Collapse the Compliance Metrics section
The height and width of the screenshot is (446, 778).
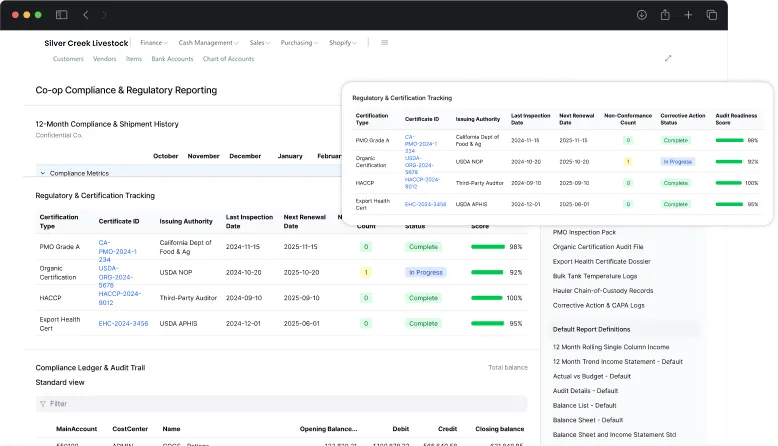click(43, 173)
